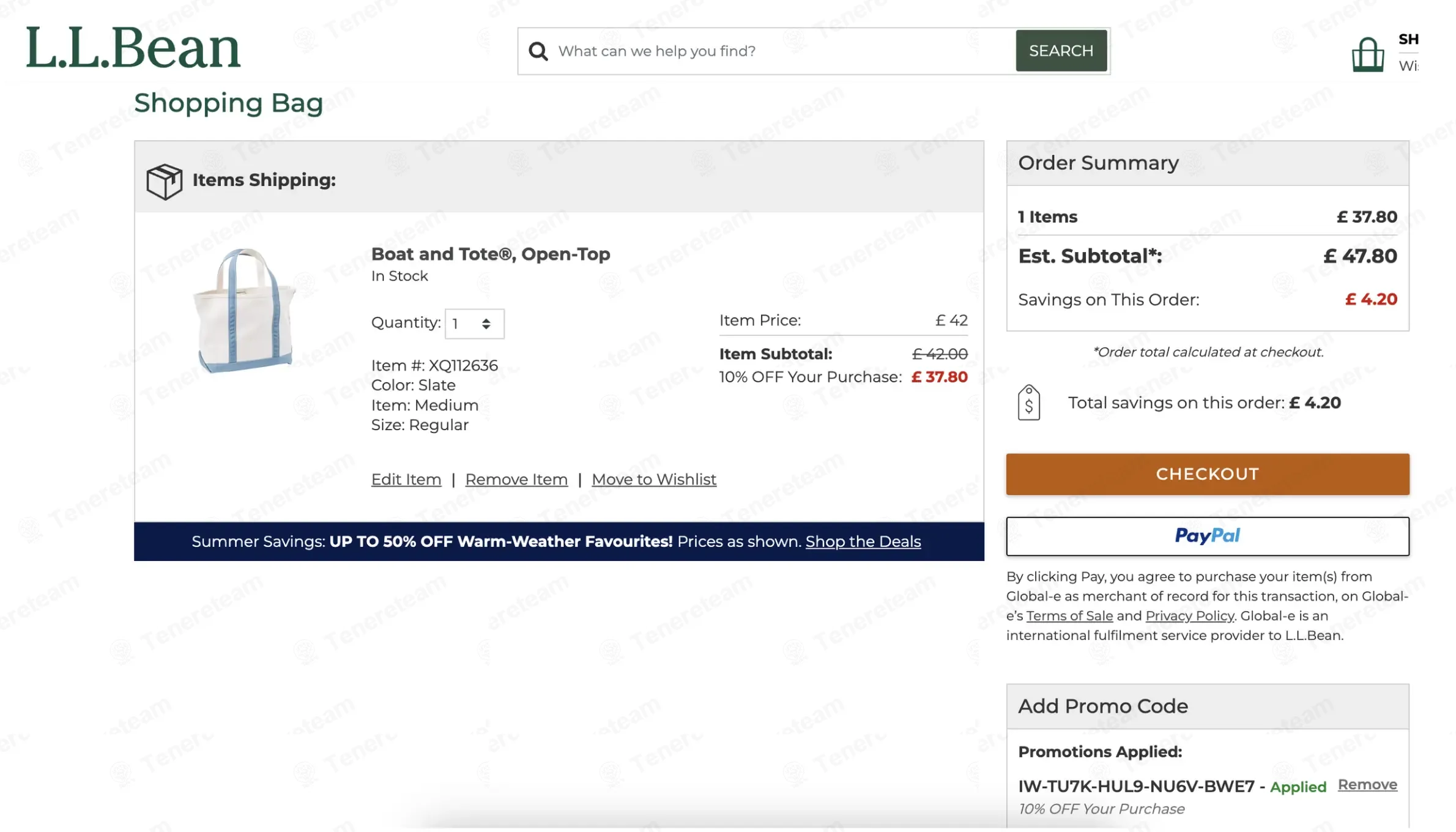
Task: Click the Remove Item link
Action: click(x=516, y=480)
